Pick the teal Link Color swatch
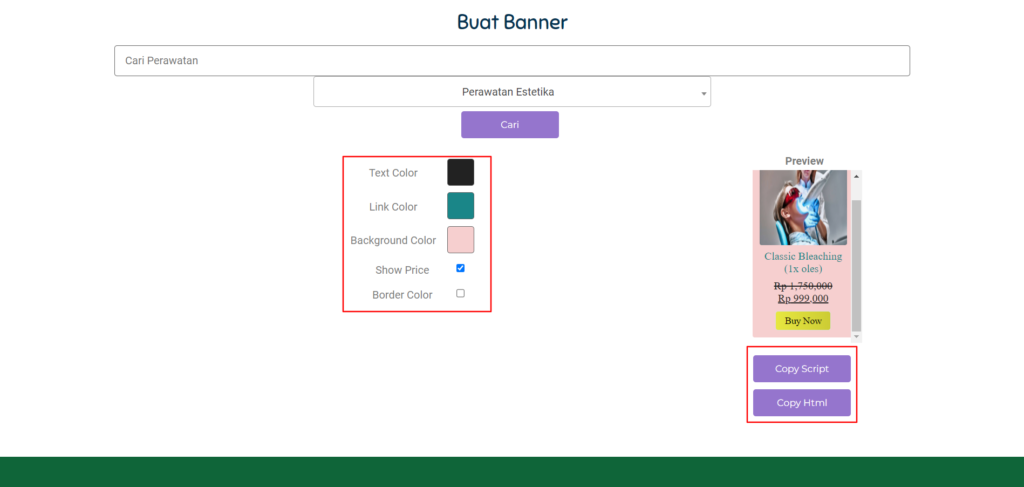Screen dimensions: 1024x487 pyautogui.click(x=460, y=206)
